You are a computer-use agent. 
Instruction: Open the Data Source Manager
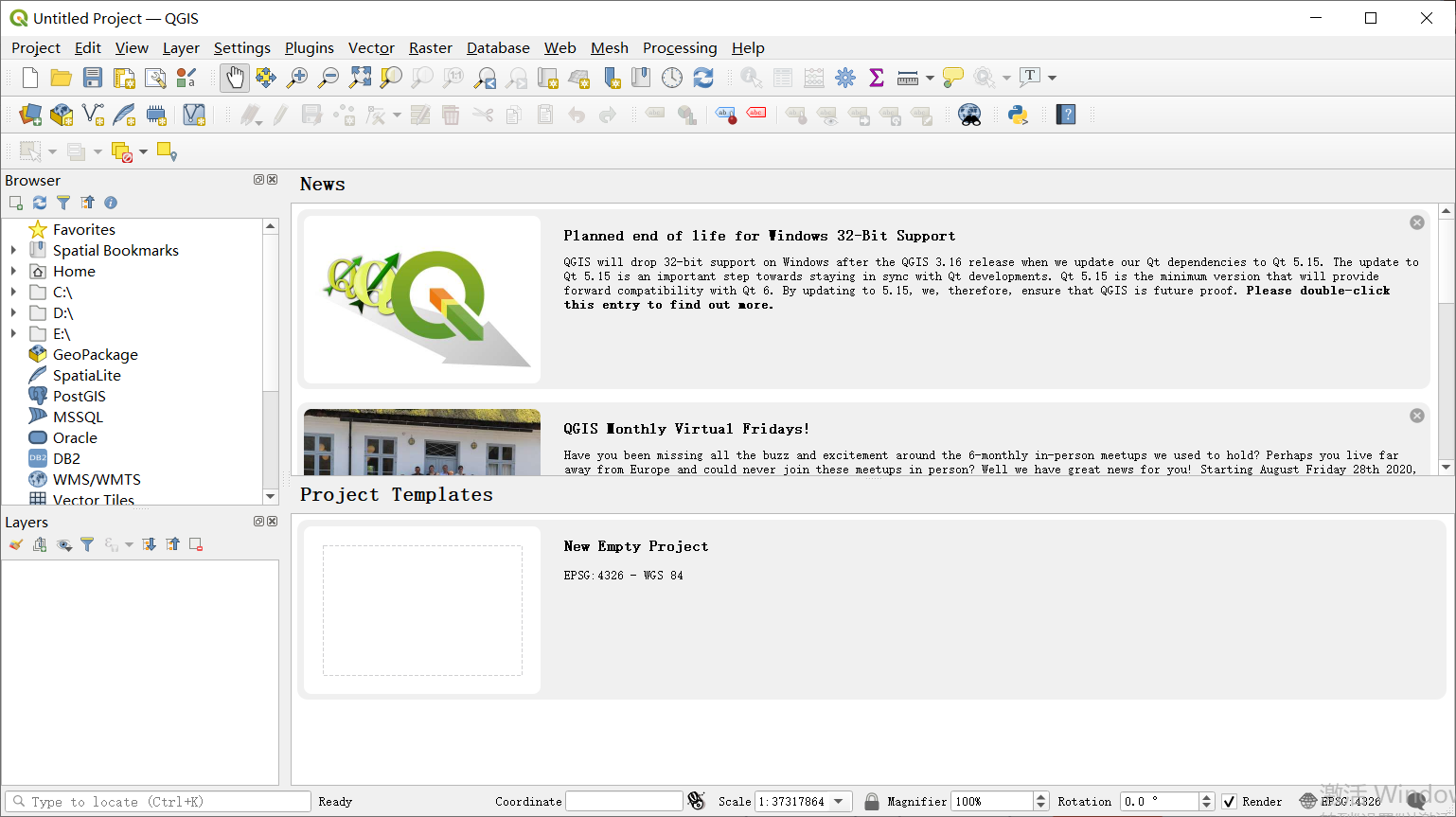[x=29, y=115]
